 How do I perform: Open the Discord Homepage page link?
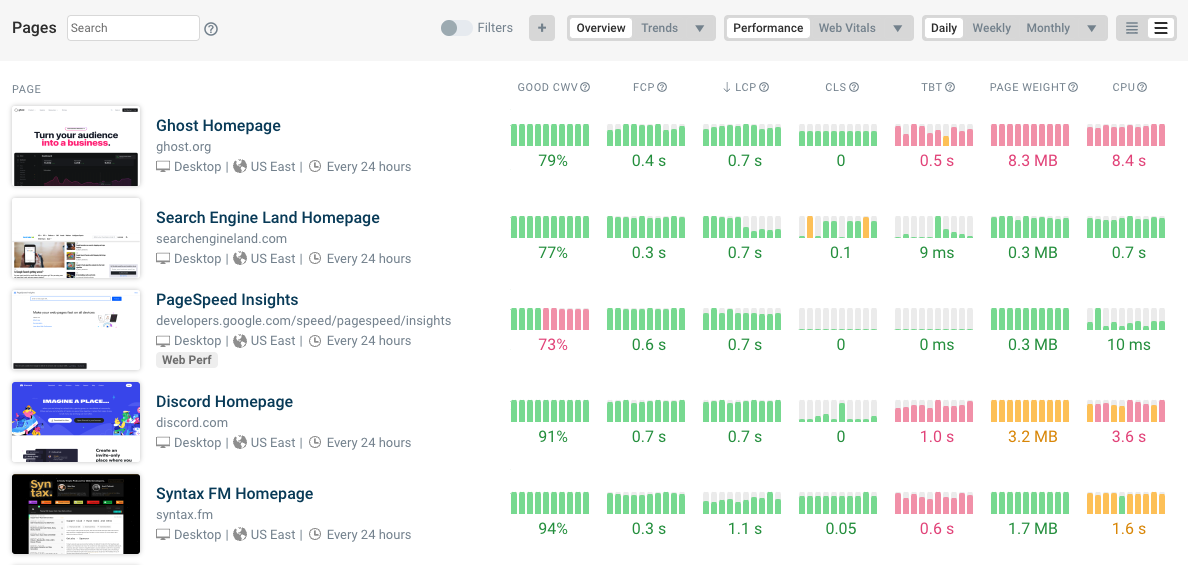pyautogui.click(x=224, y=402)
